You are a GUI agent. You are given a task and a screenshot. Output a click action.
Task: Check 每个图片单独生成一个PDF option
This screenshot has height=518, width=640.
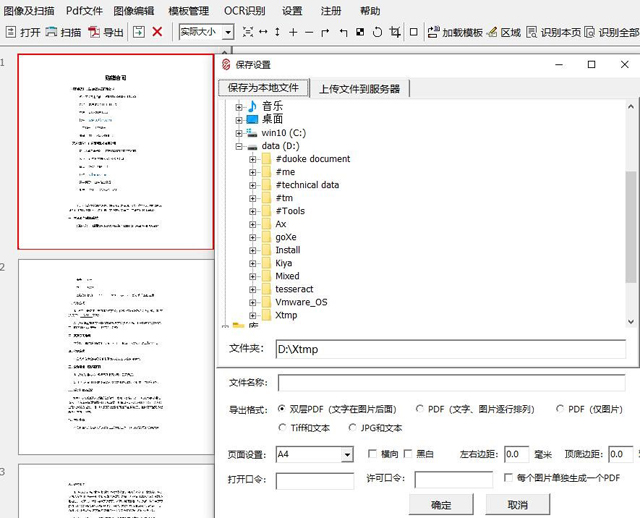click(508, 477)
